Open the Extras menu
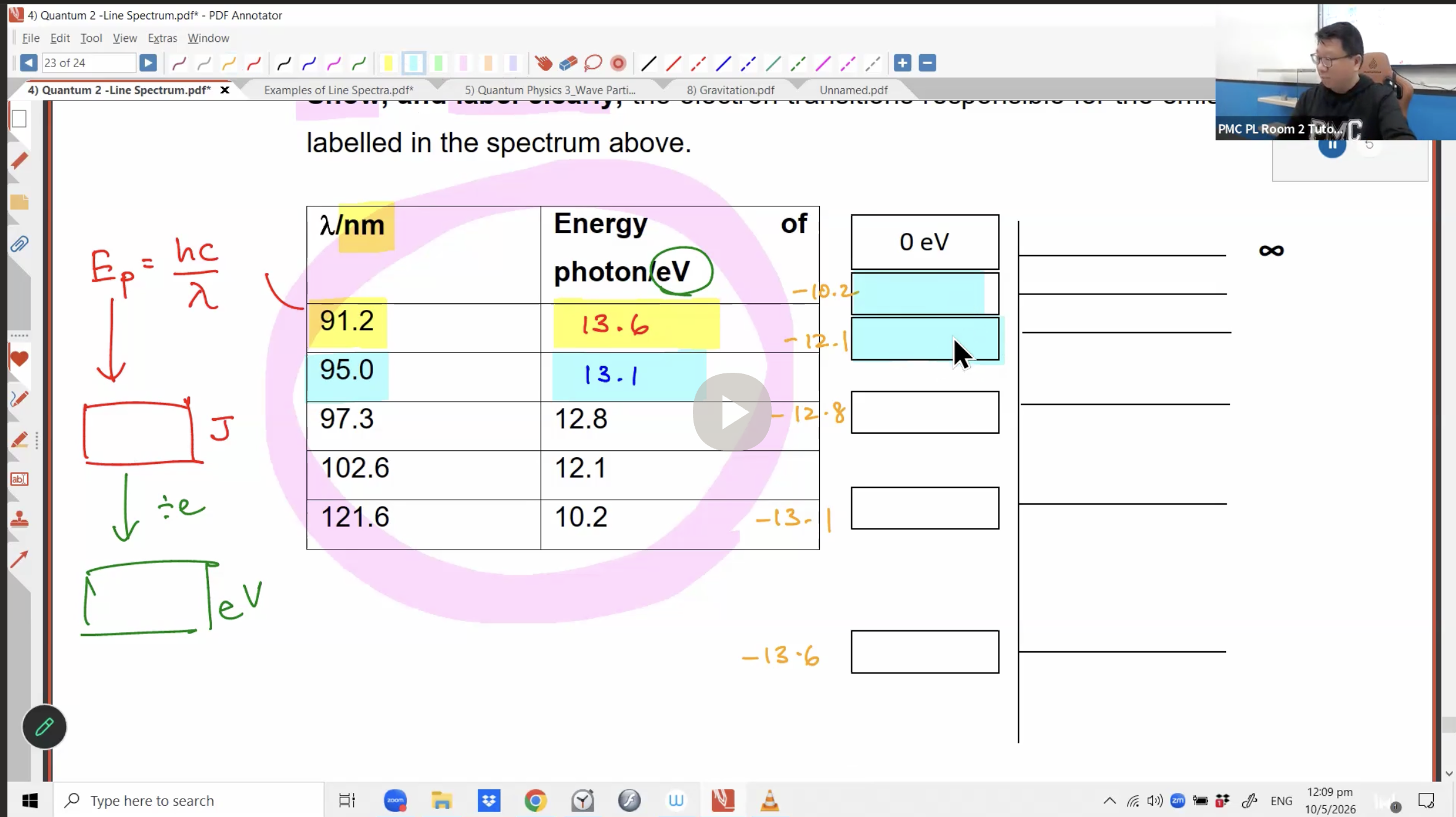The height and width of the screenshot is (817, 1456). coord(162,38)
